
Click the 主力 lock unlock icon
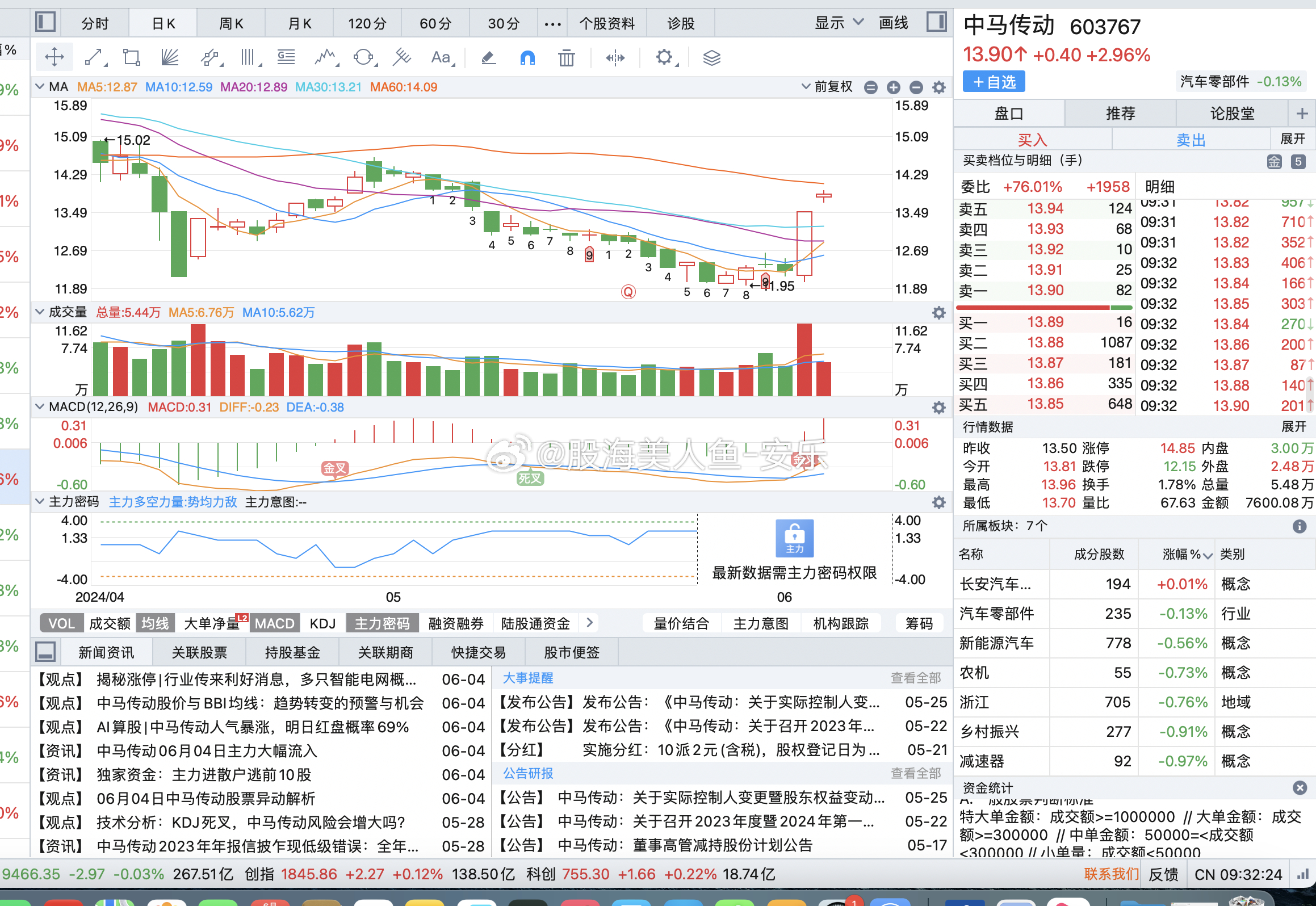coord(794,538)
